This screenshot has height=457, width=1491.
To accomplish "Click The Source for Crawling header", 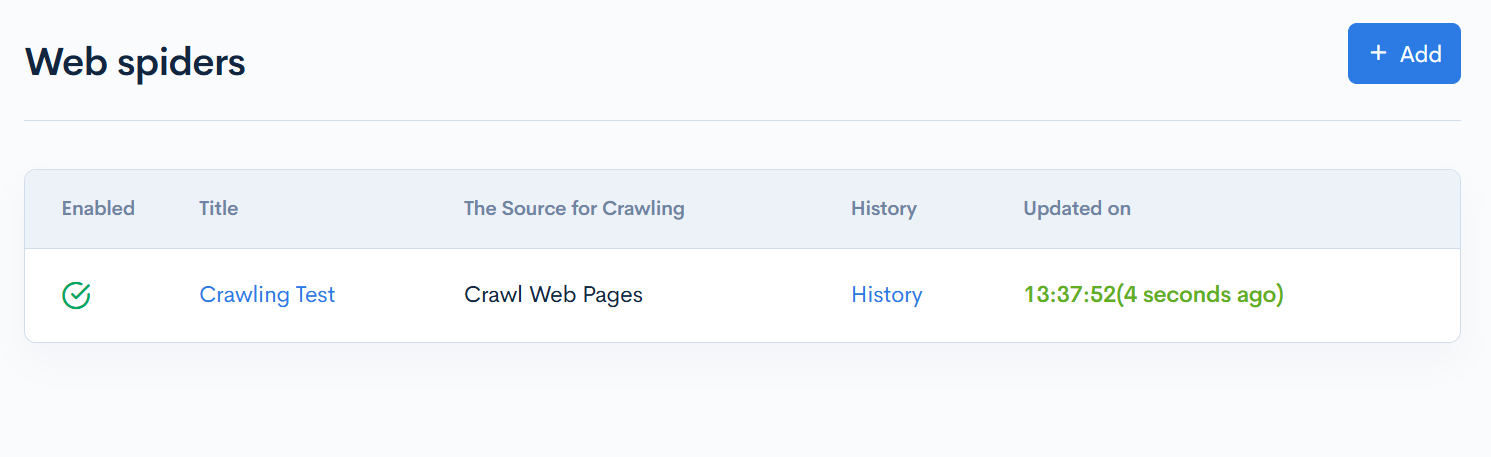I will [574, 209].
